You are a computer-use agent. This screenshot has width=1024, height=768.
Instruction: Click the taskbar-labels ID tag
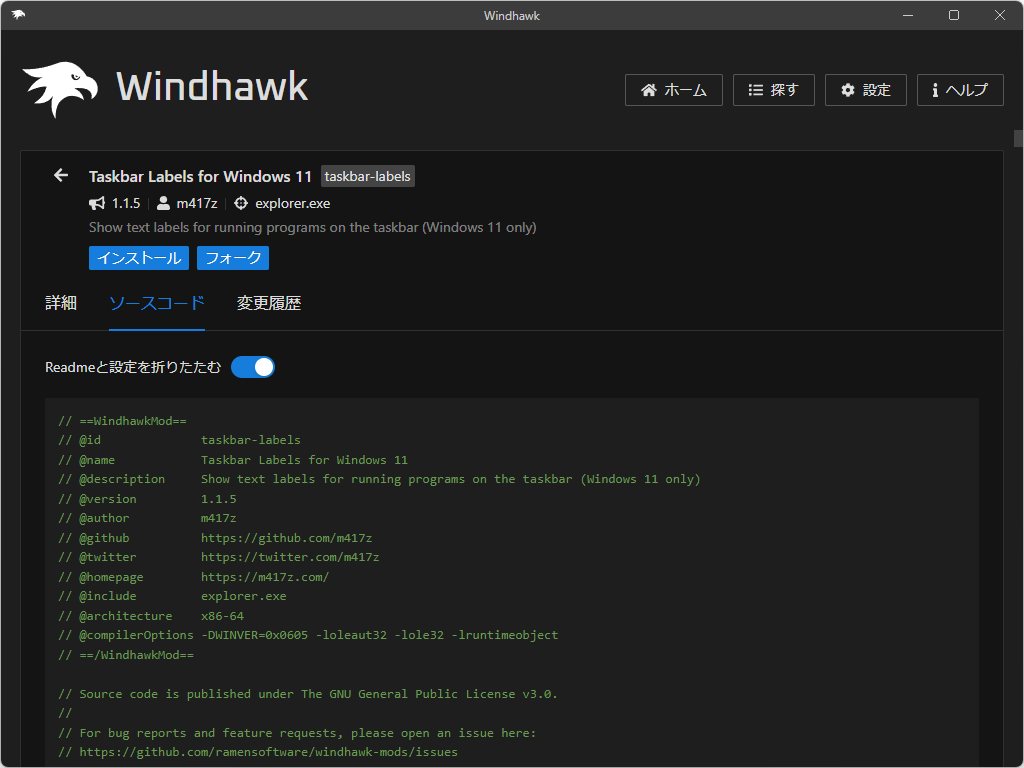pyautogui.click(x=368, y=176)
